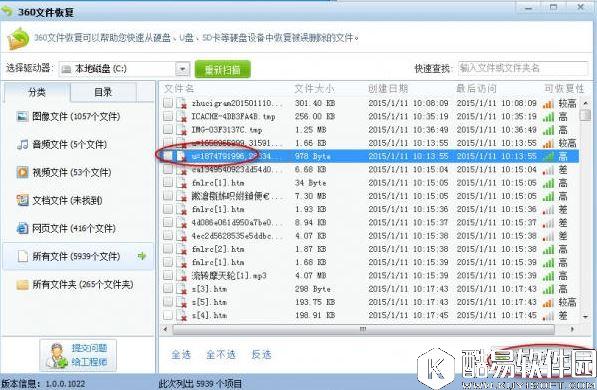Screen dimensions: 597x390
Task: Sort by 可恢复性 column header
Action: pos(564,89)
